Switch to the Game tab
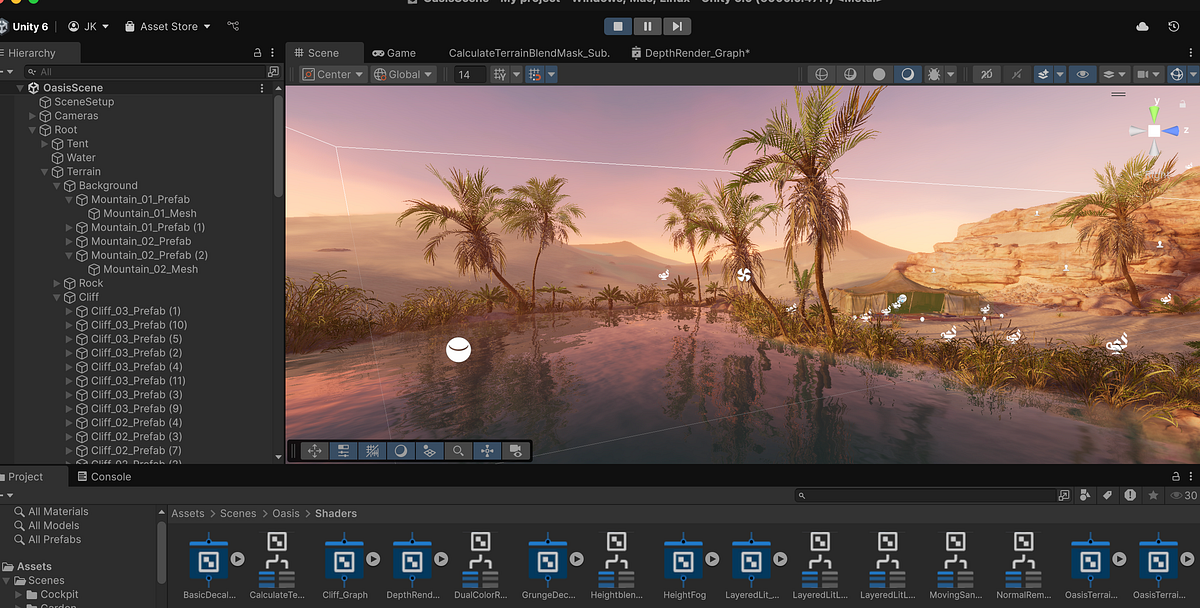Image resolution: width=1200 pixels, height=608 pixels. [x=394, y=52]
